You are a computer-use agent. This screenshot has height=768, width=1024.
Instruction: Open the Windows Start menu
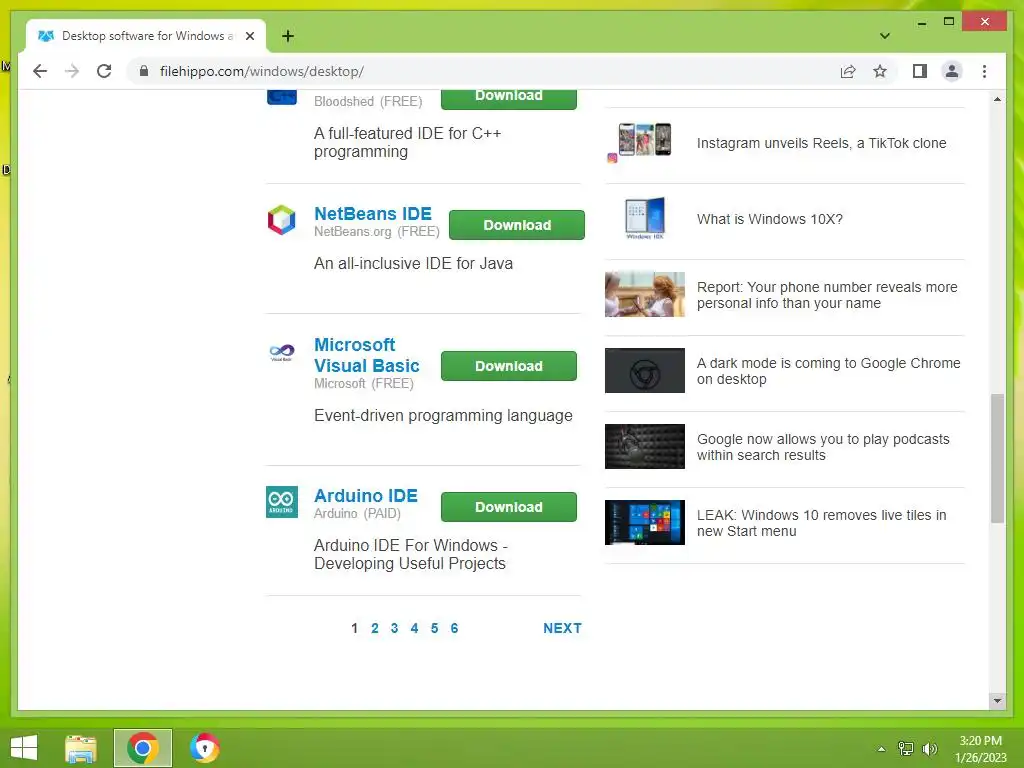(24, 748)
